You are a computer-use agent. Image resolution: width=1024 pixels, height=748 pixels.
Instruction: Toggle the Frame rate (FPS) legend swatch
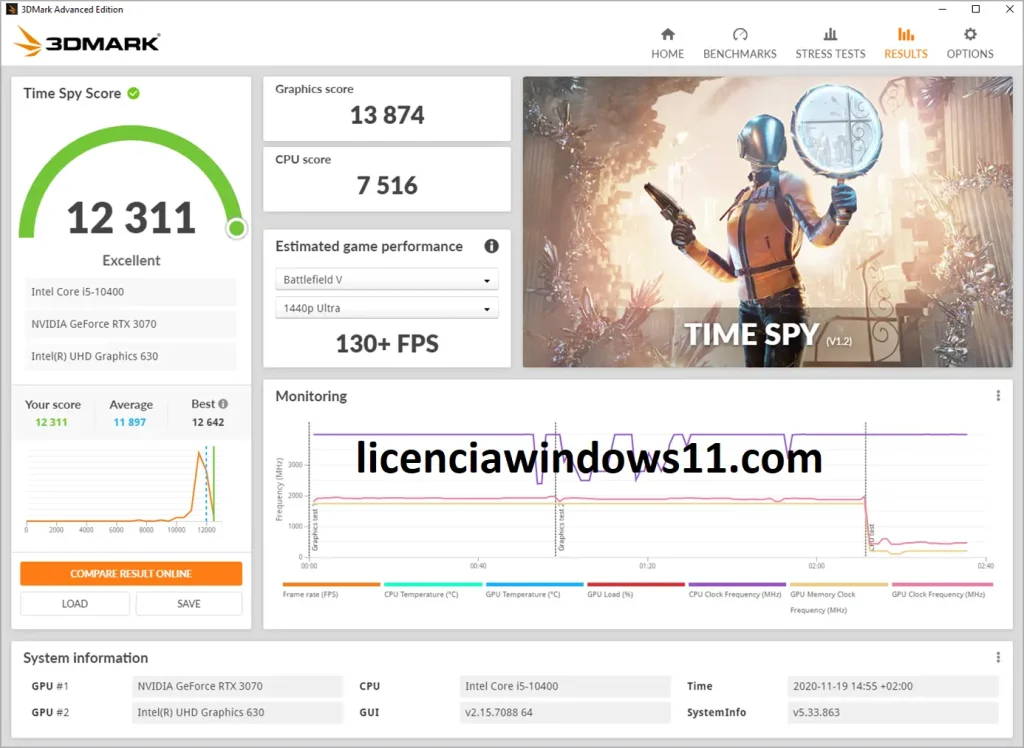click(331, 585)
